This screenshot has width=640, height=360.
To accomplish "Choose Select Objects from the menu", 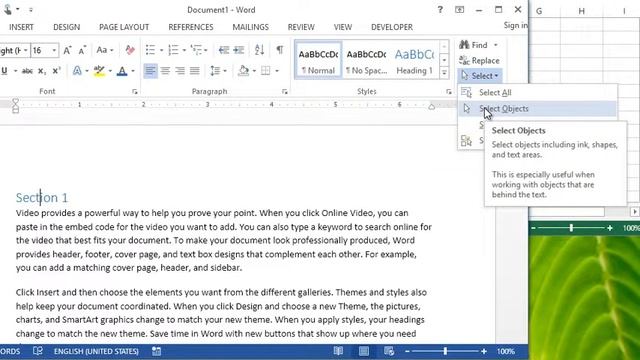I will click(537, 109).
